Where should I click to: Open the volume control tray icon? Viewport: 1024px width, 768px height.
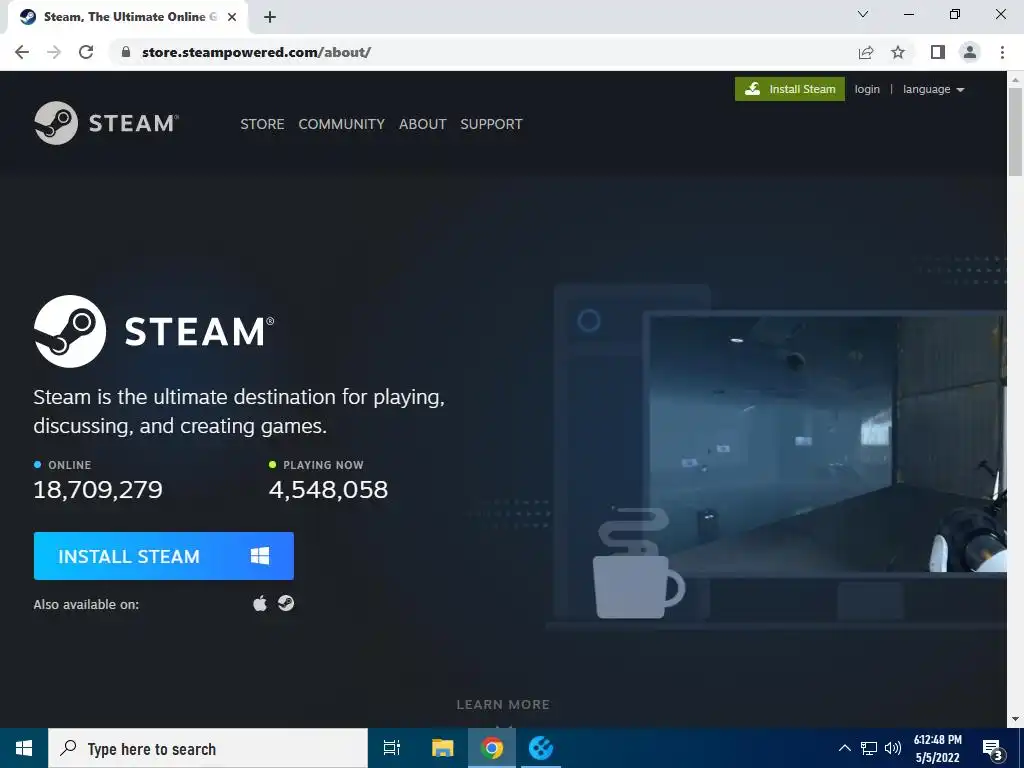tap(892, 748)
